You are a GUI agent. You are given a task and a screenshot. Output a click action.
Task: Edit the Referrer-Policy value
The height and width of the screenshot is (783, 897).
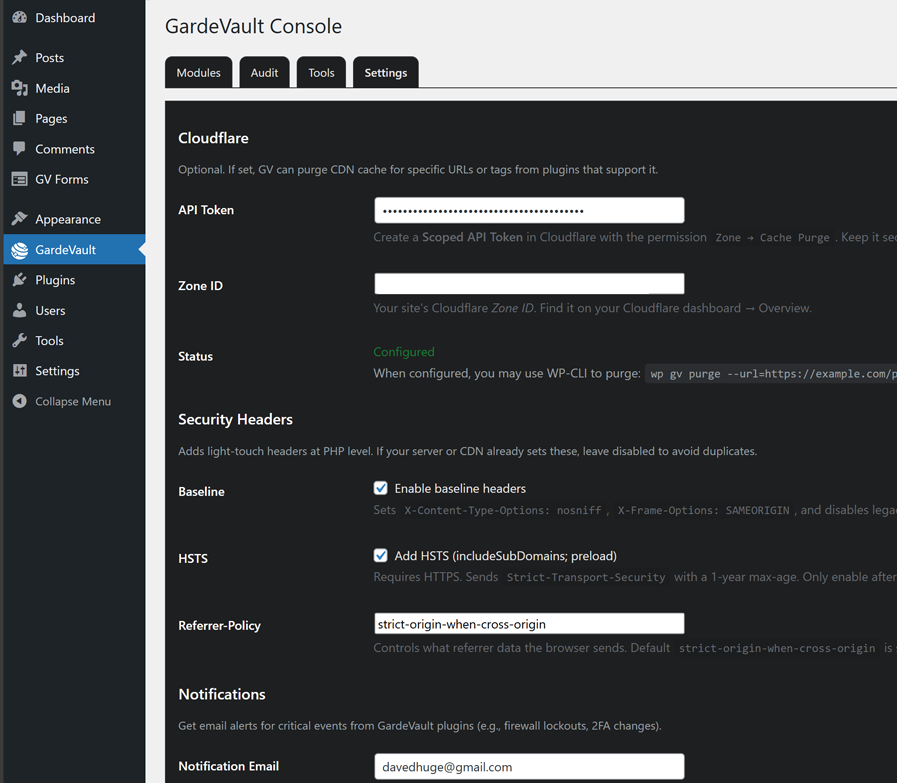pos(529,623)
